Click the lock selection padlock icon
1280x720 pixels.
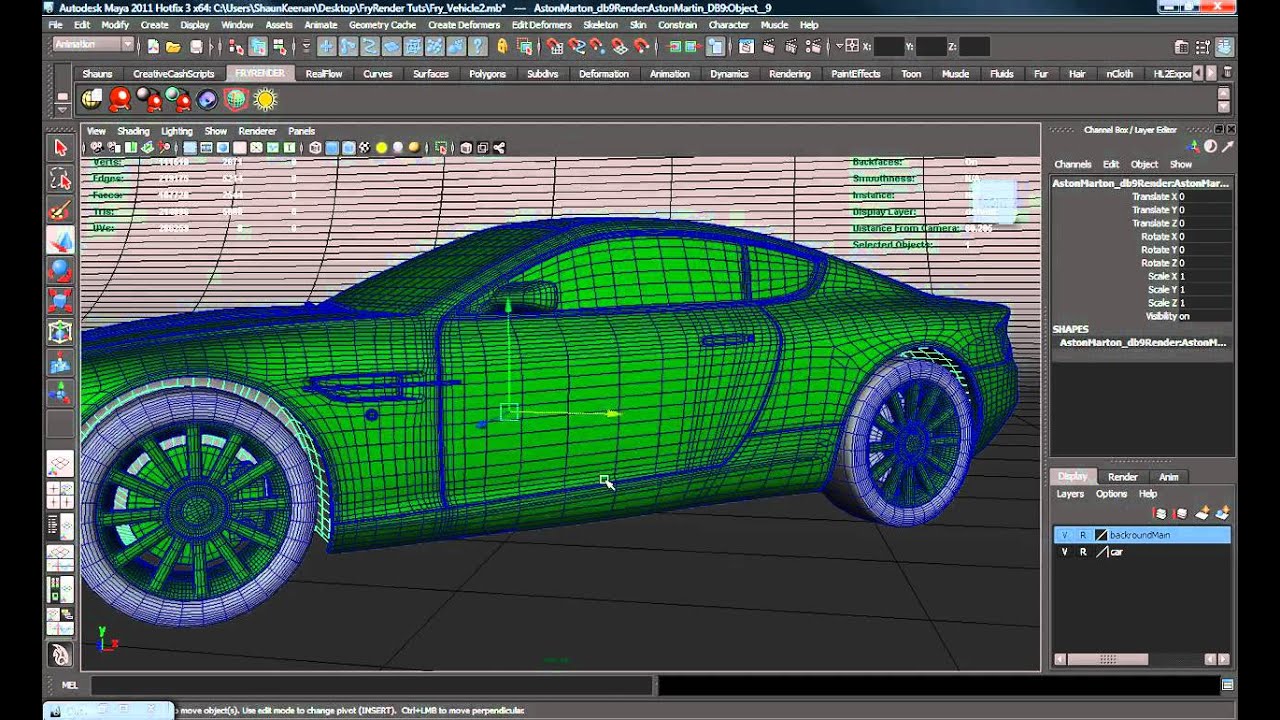502,46
